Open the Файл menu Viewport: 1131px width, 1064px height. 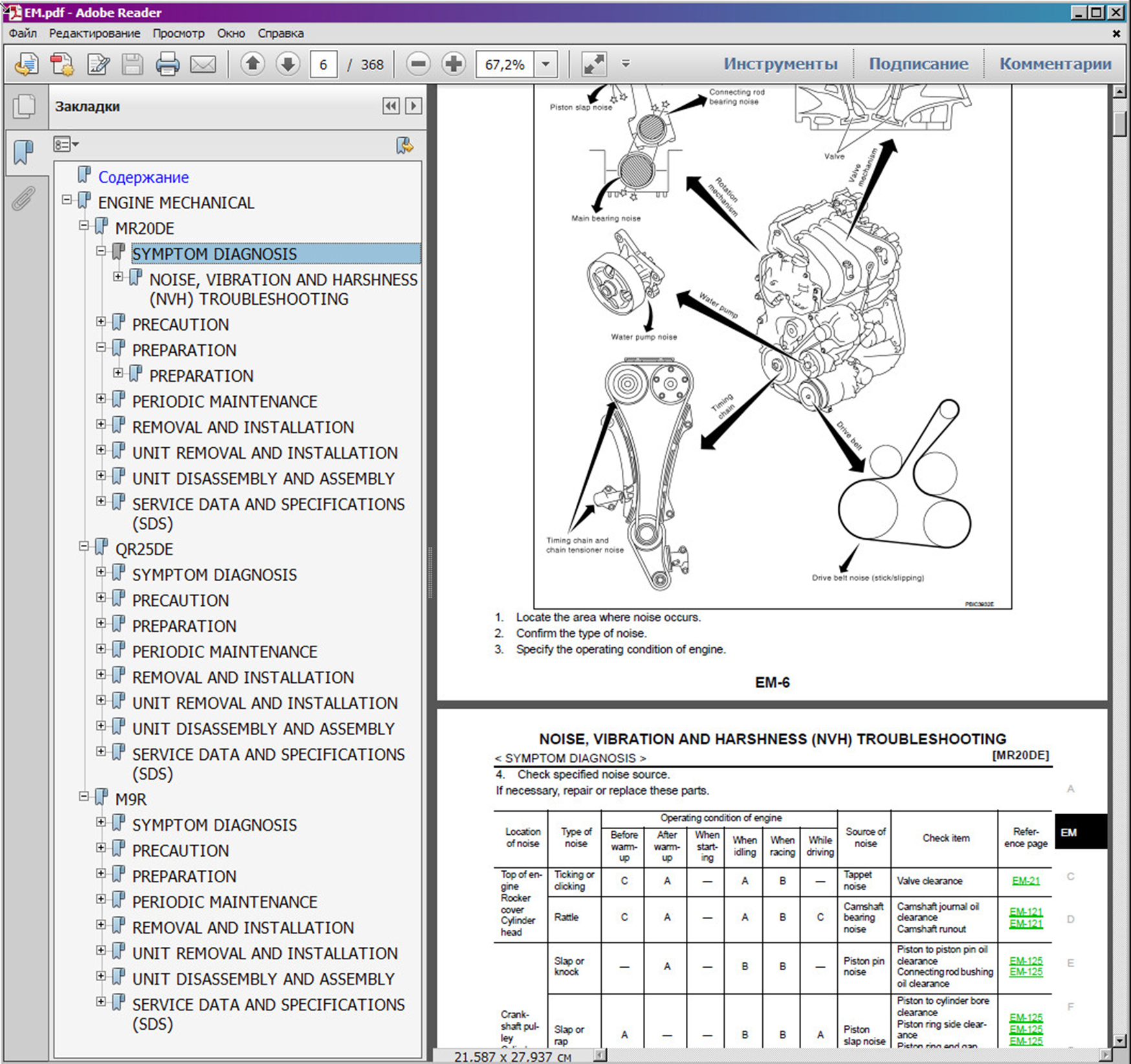(x=23, y=33)
